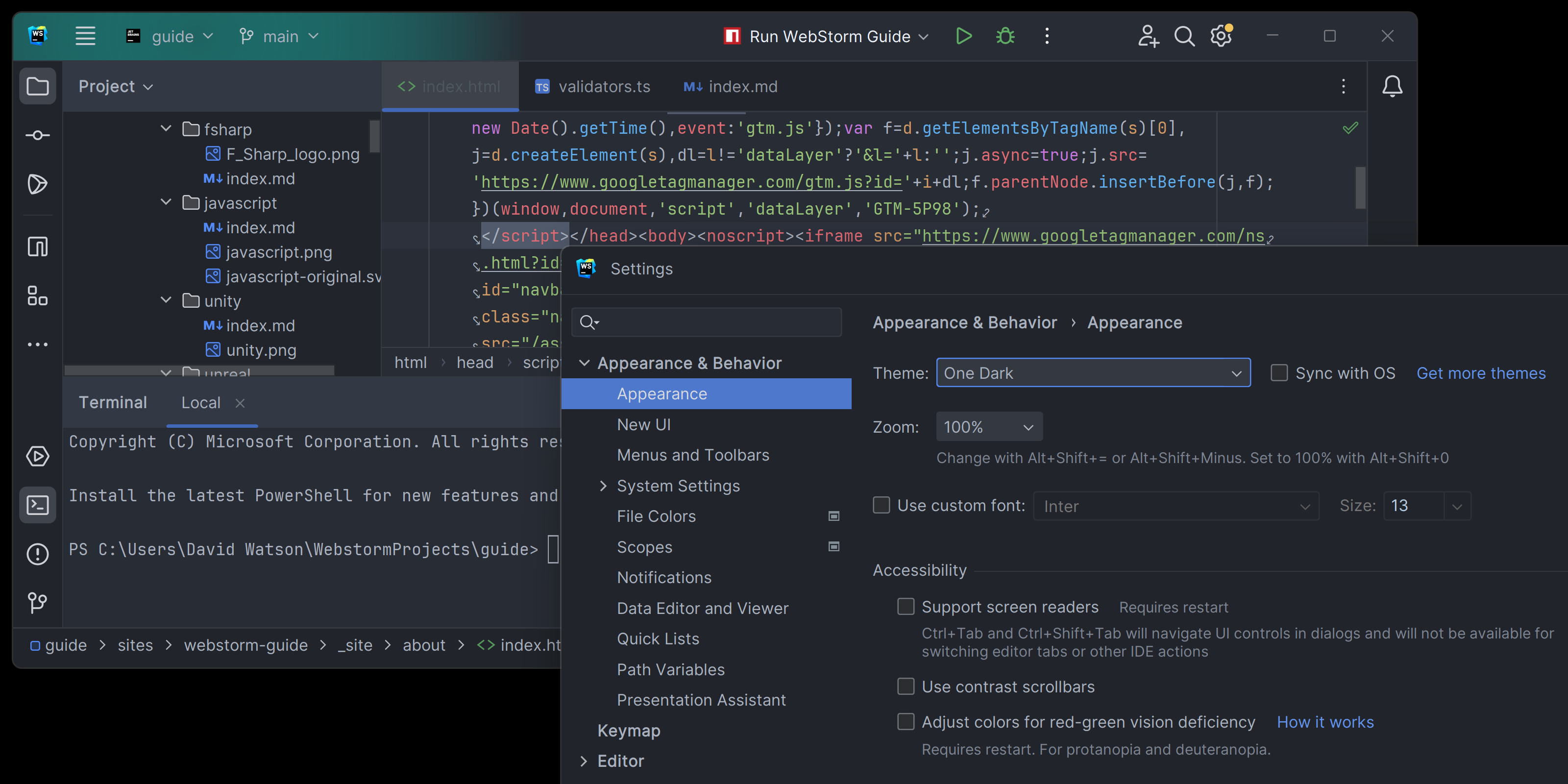Expand the Editor settings category
1568x784 pixels.
[x=584, y=761]
